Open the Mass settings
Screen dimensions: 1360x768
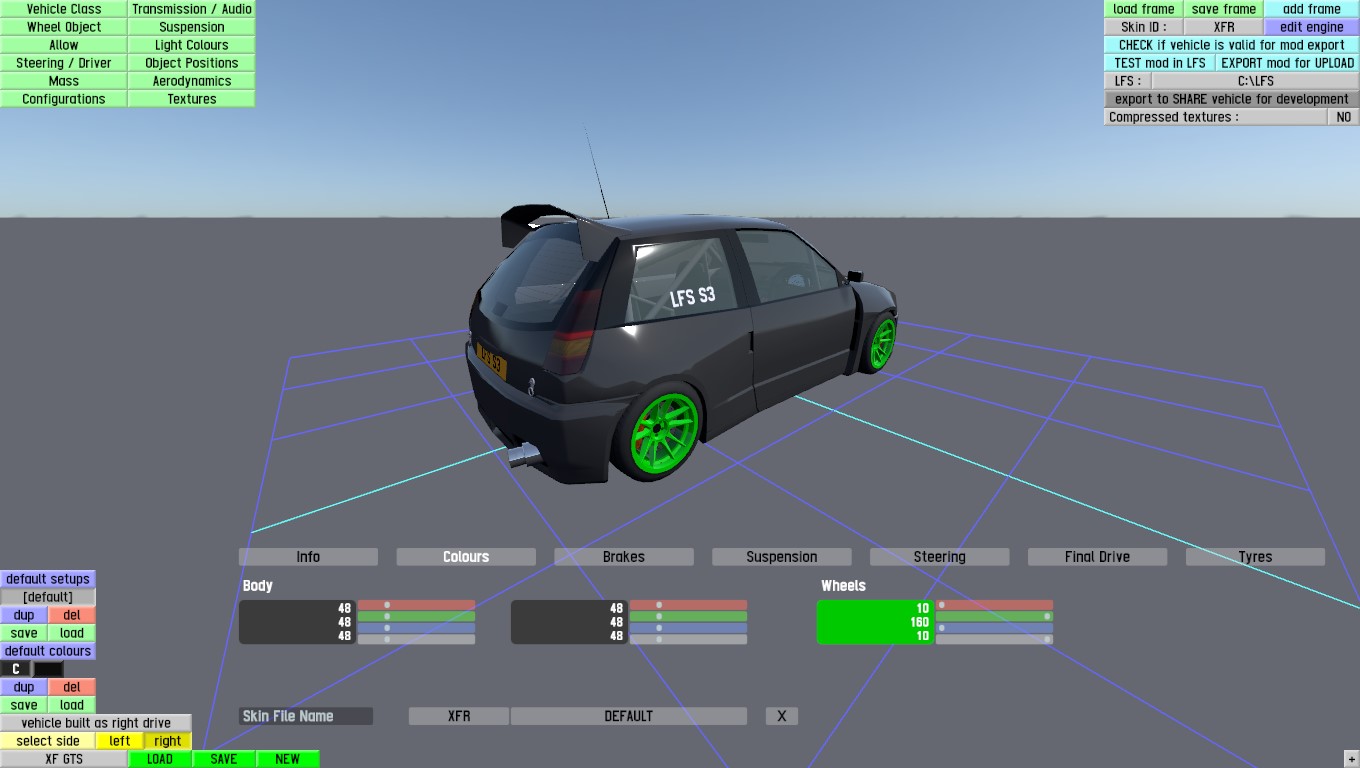64,81
